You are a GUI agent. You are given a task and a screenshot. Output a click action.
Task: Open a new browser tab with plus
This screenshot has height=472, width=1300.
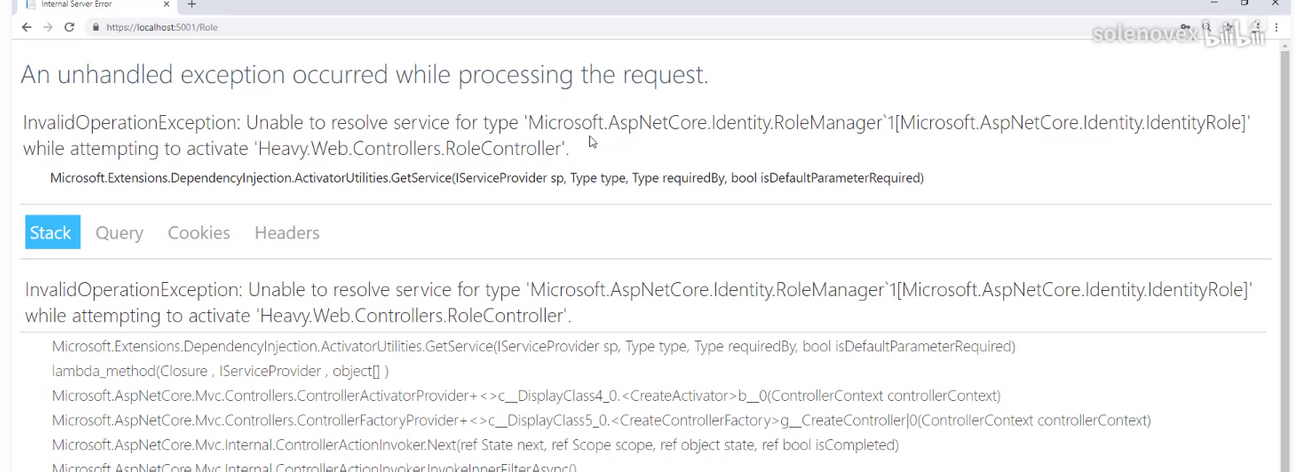[x=192, y=5]
